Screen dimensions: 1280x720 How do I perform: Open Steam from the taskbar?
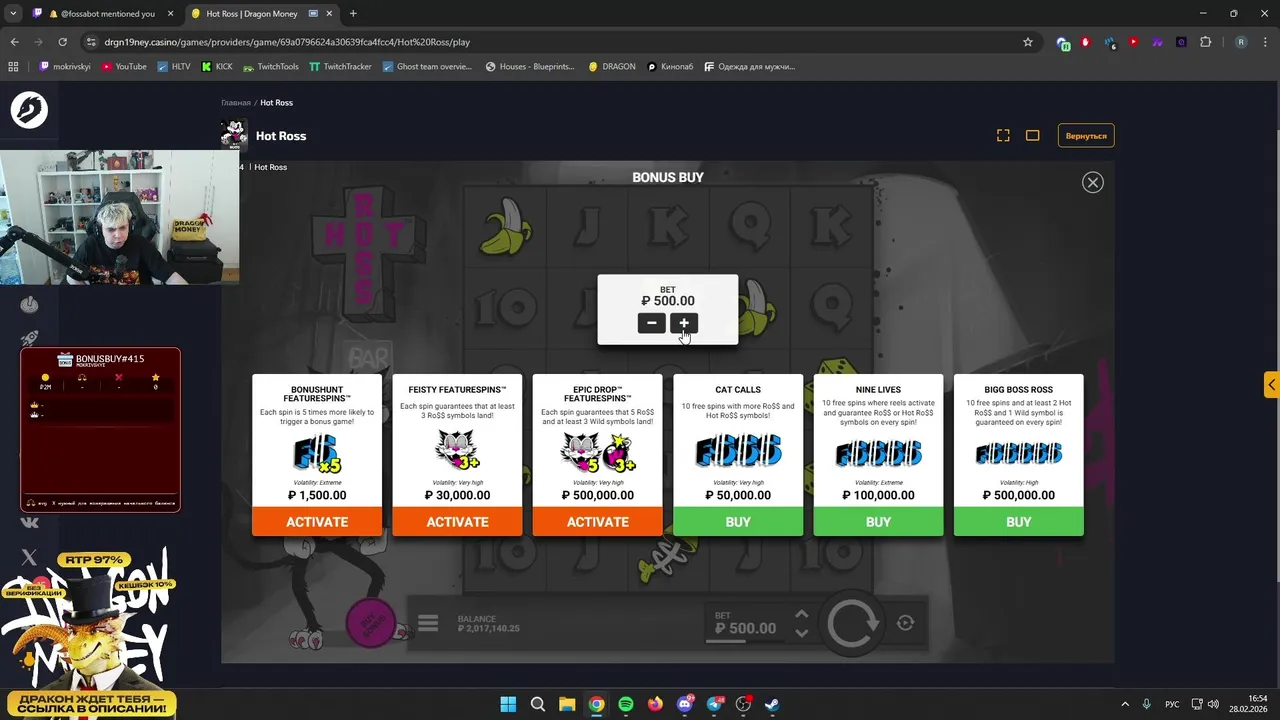tap(773, 704)
